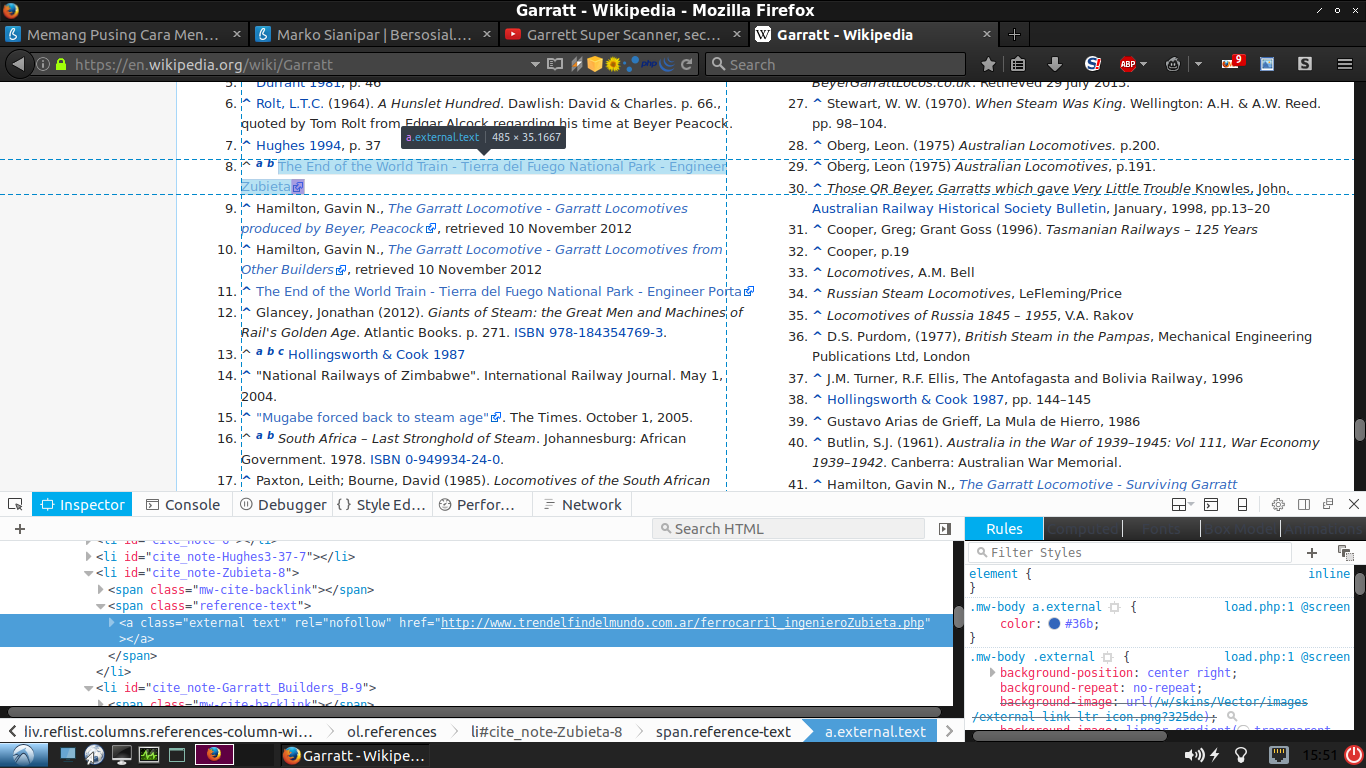Open devtools settings gear icon
The width and height of the screenshot is (1366, 768).
(x=1278, y=505)
